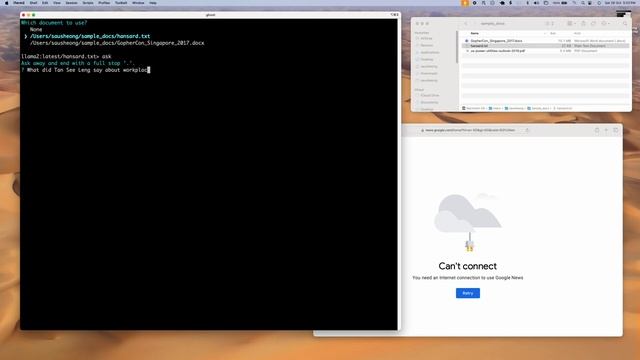
Task: Sort Finder list by Size column
Action: coord(553,33)
